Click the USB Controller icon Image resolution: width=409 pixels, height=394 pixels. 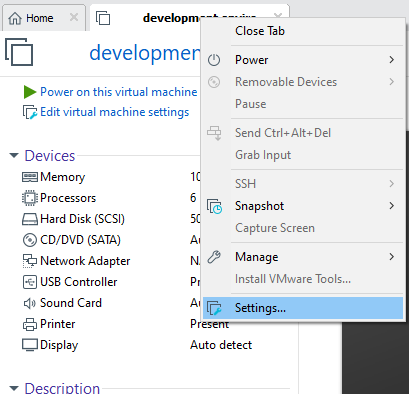(x=30, y=282)
